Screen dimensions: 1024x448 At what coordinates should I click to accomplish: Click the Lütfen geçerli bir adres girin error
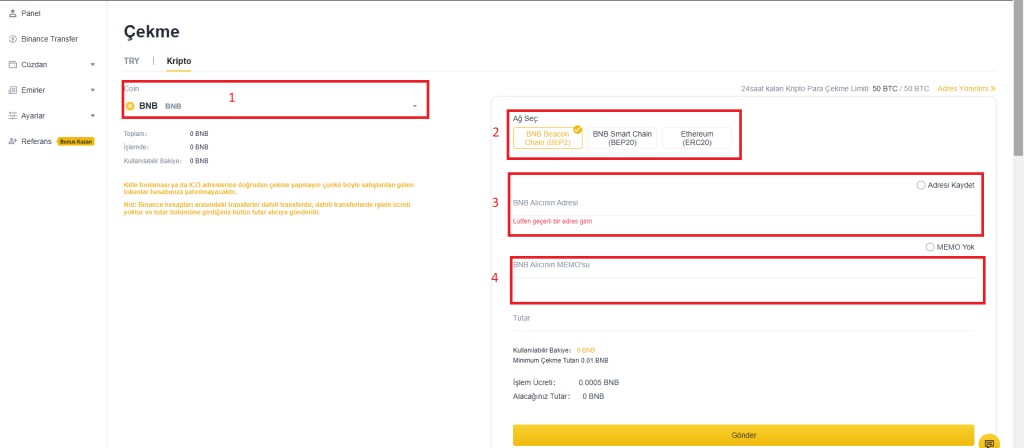(x=552, y=221)
